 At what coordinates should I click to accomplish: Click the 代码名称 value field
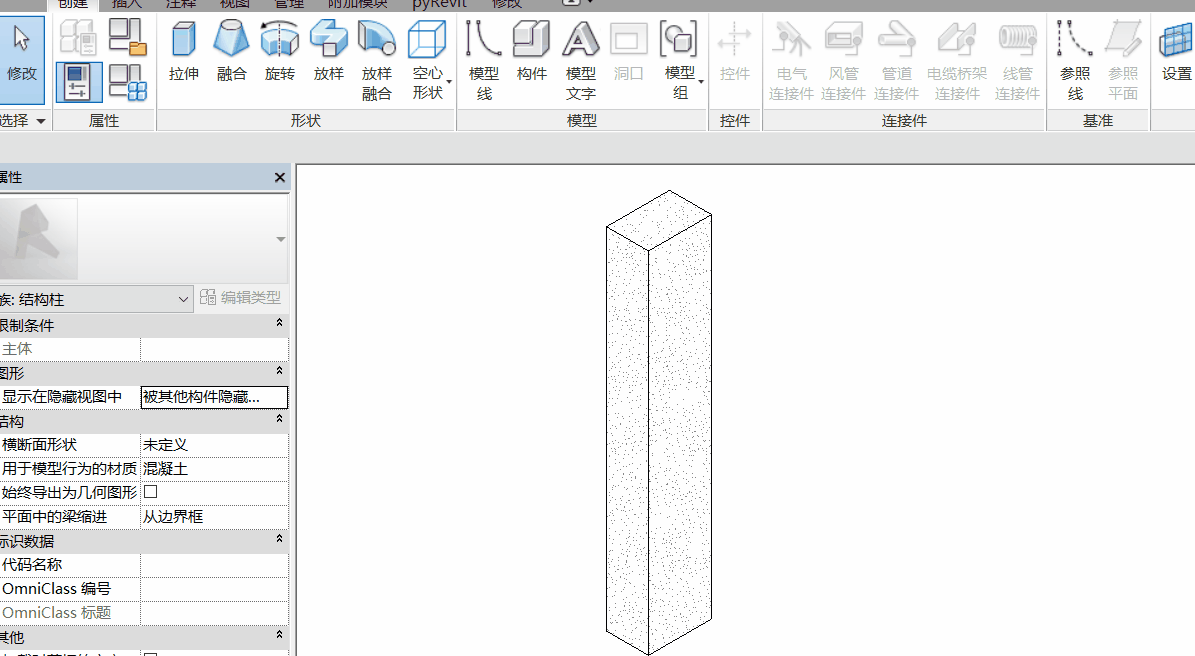click(214, 565)
